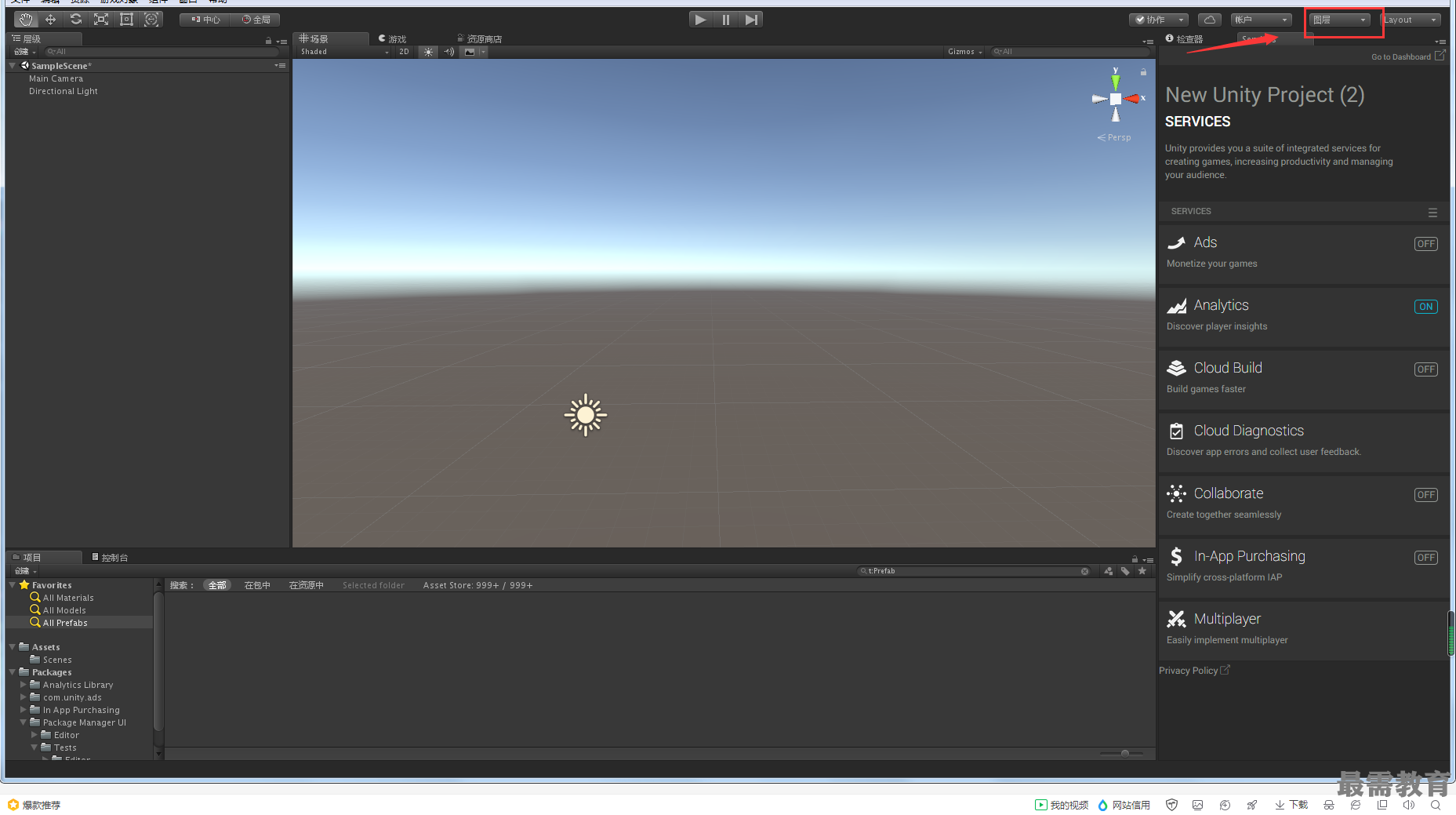Open the Privacy Policy link
1456x815 pixels.
pos(1193,671)
